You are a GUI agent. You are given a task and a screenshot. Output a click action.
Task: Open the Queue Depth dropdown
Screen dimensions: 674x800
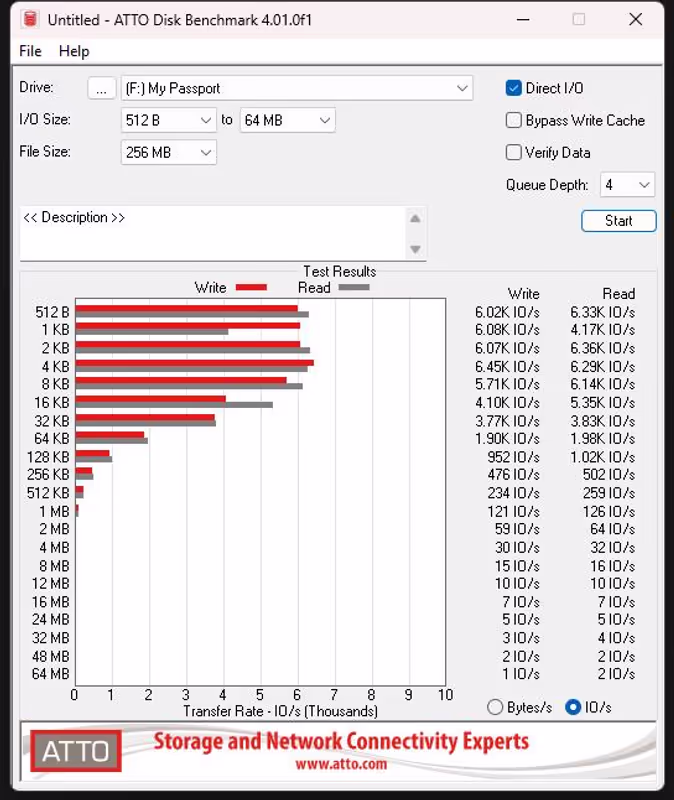coord(627,185)
